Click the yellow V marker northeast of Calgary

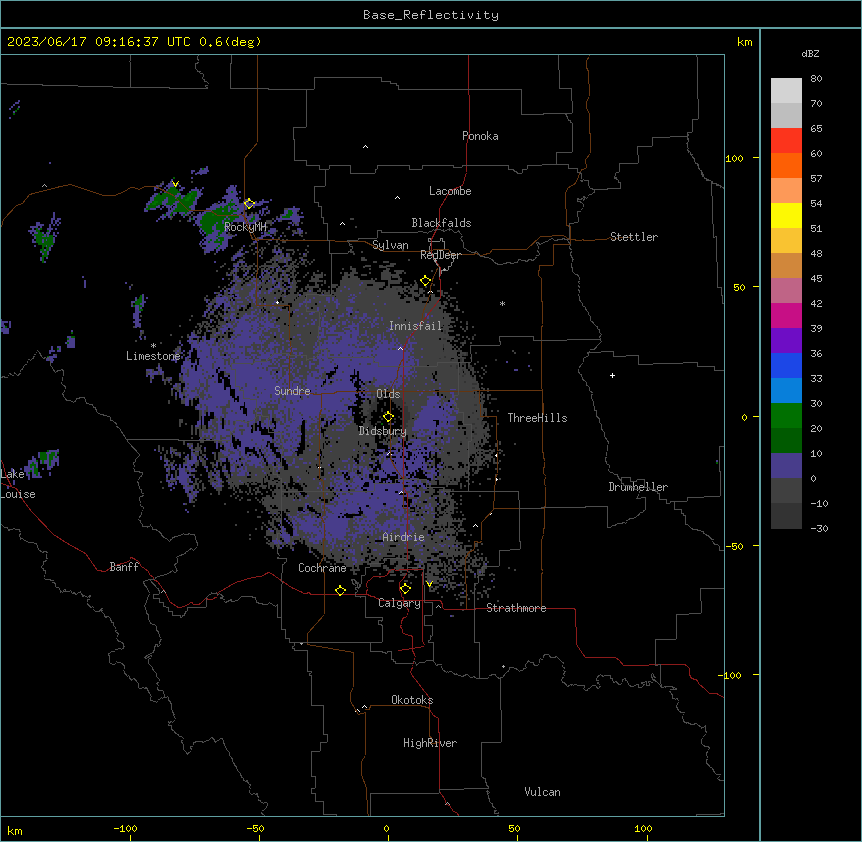pos(429,584)
